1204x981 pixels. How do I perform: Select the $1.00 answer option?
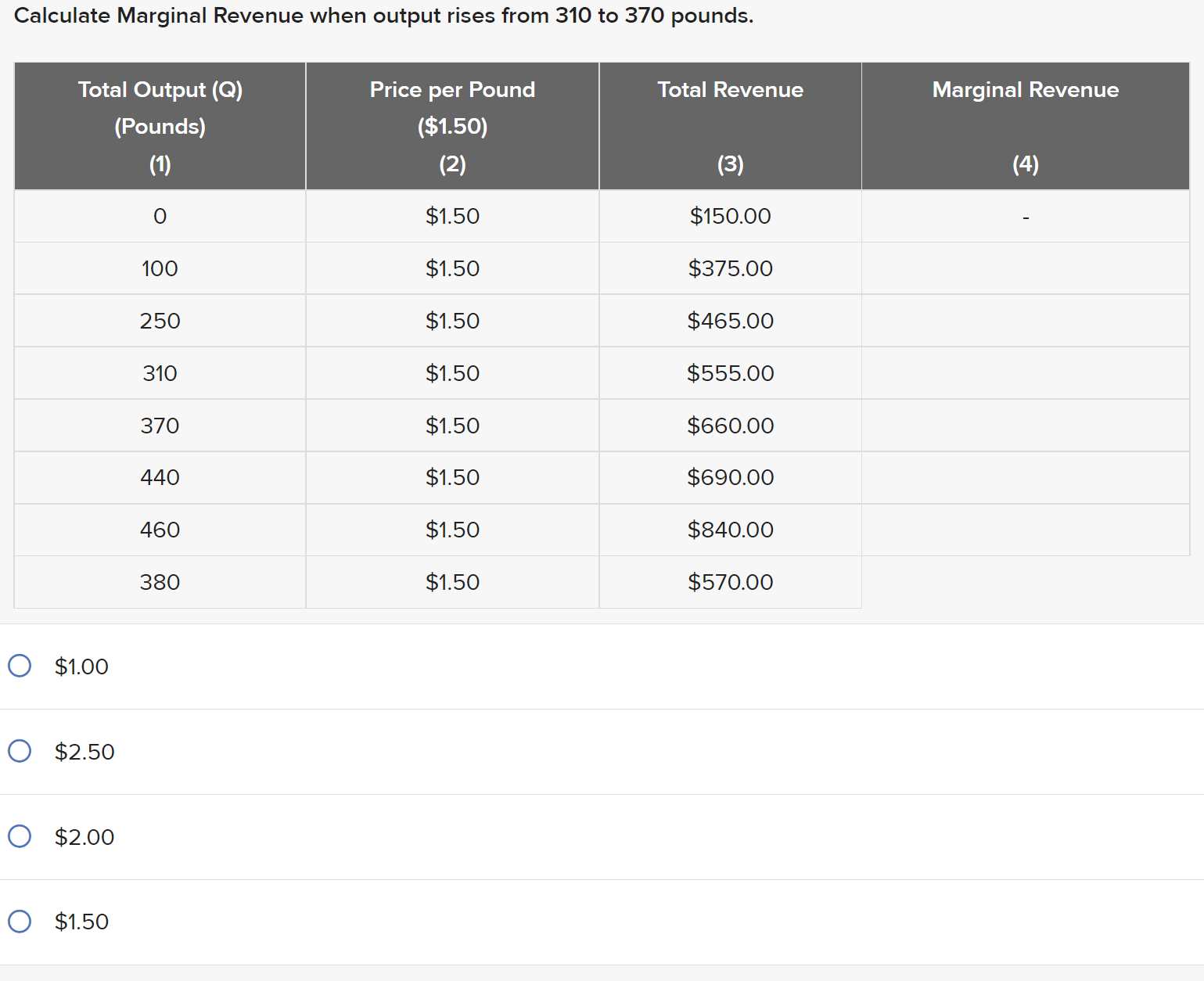20,666
